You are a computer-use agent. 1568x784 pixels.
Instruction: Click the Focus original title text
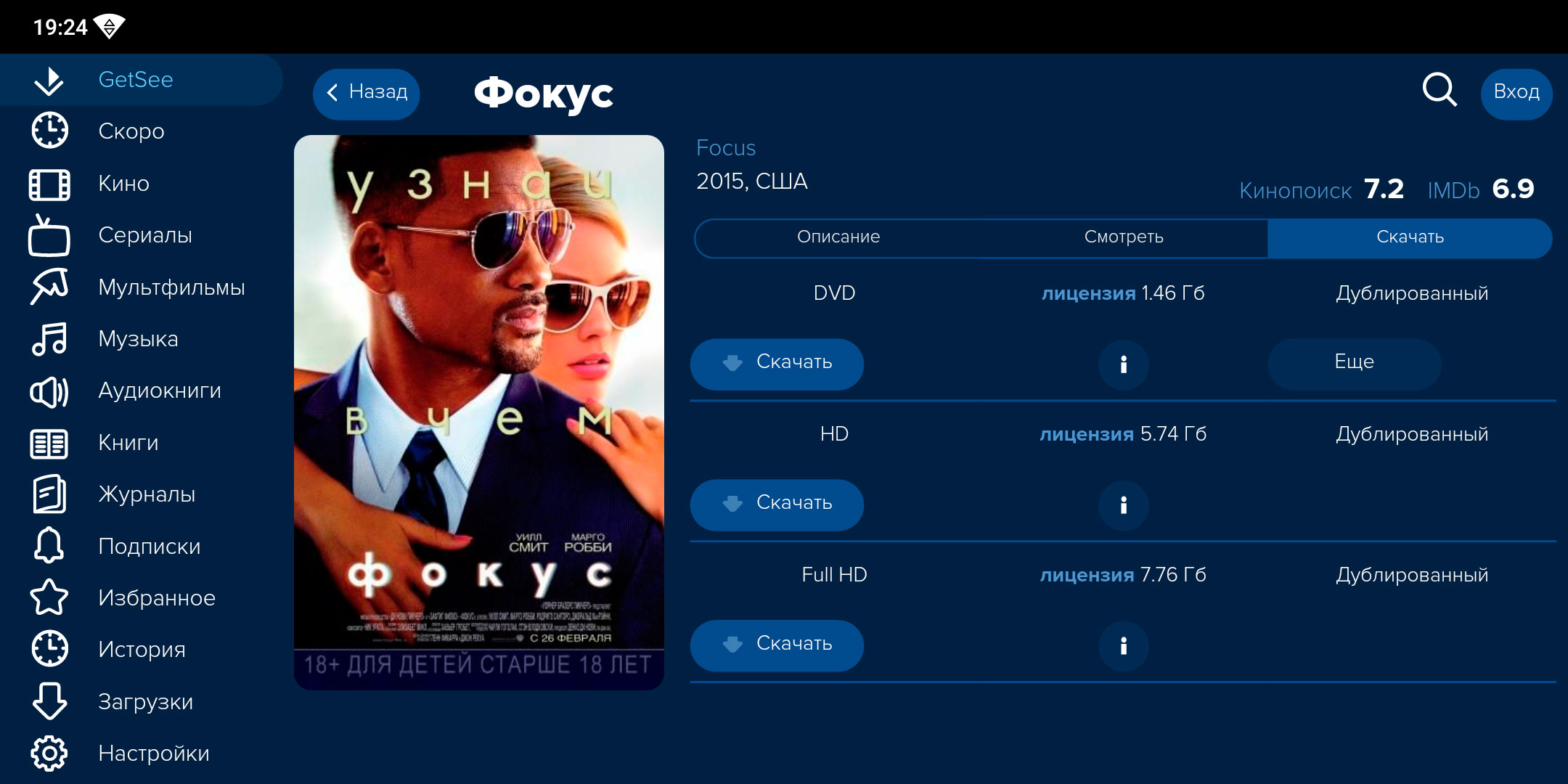pyautogui.click(x=726, y=148)
